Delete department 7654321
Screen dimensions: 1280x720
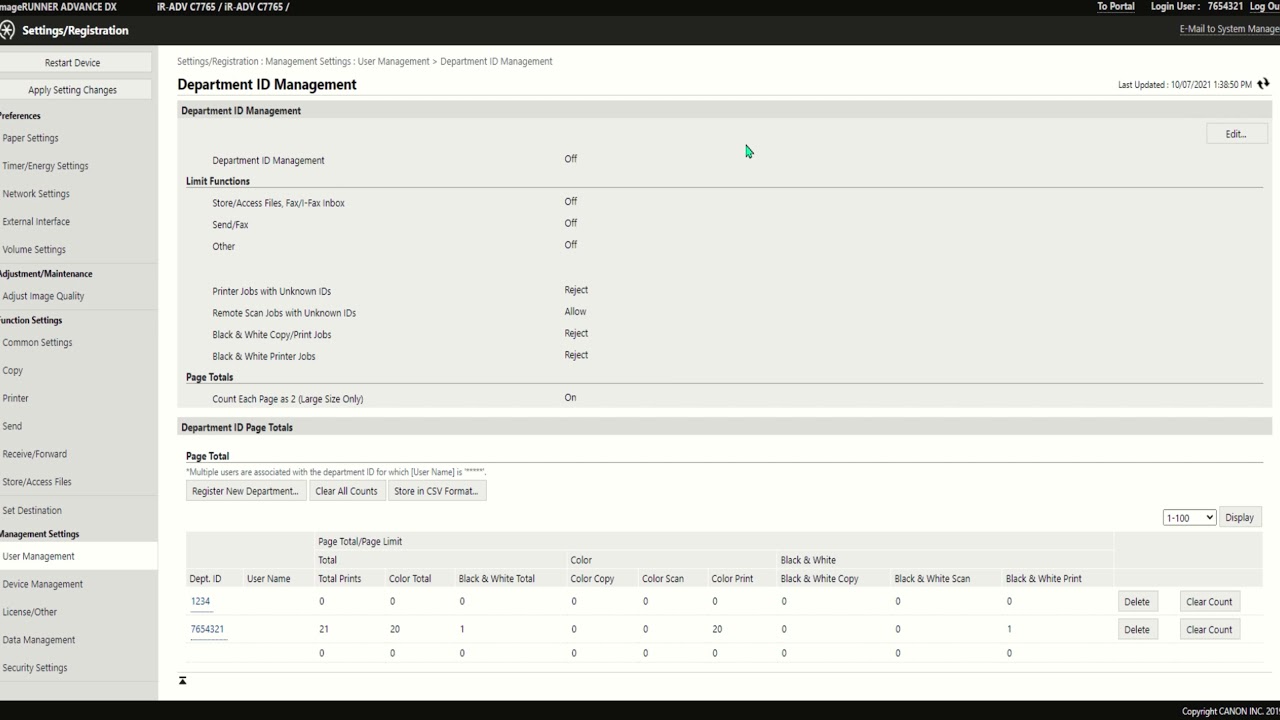point(1137,629)
